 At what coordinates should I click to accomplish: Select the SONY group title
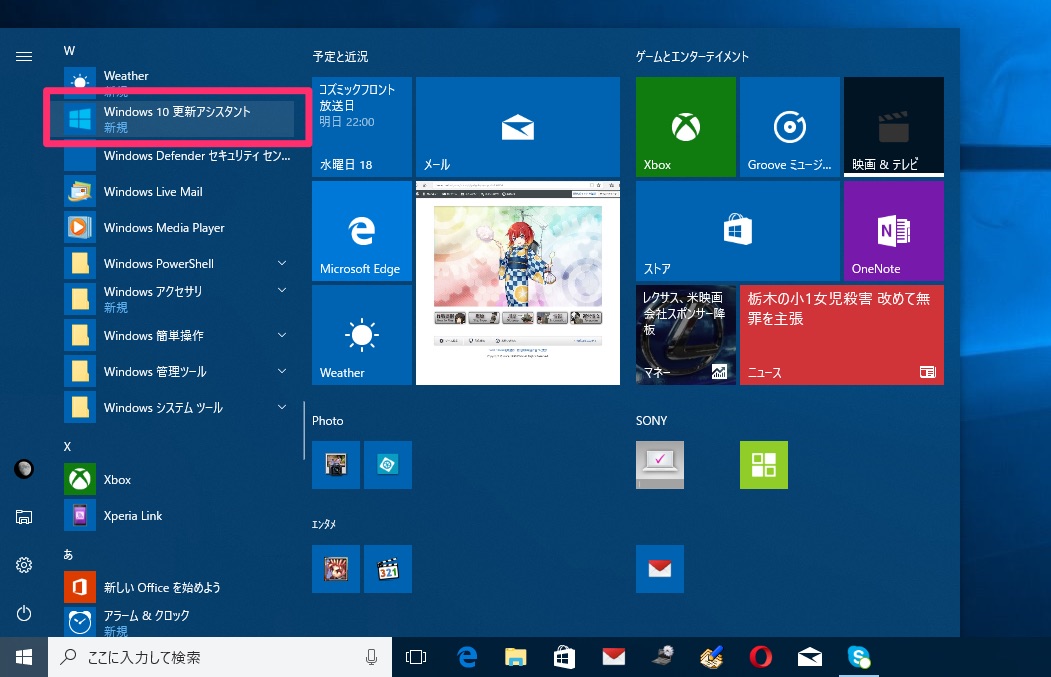coord(652,421)
